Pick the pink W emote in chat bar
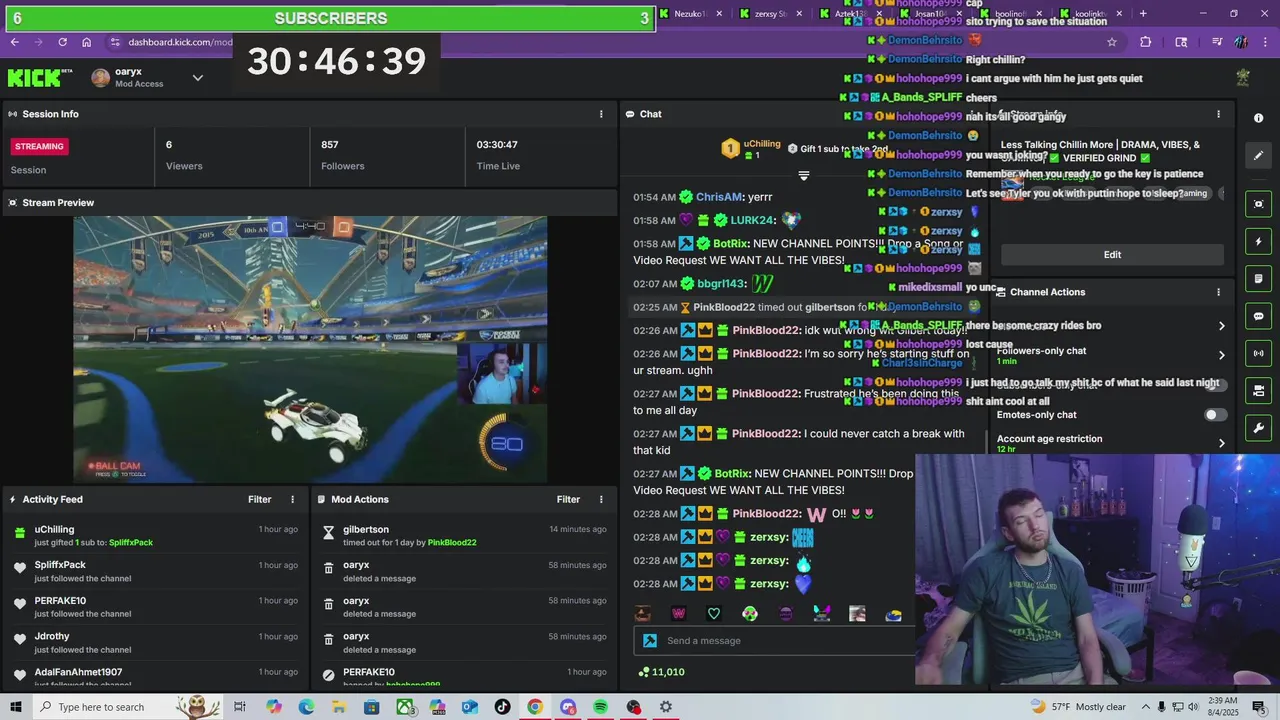Viewport: 1280px width, 720px height. [679, 614]
